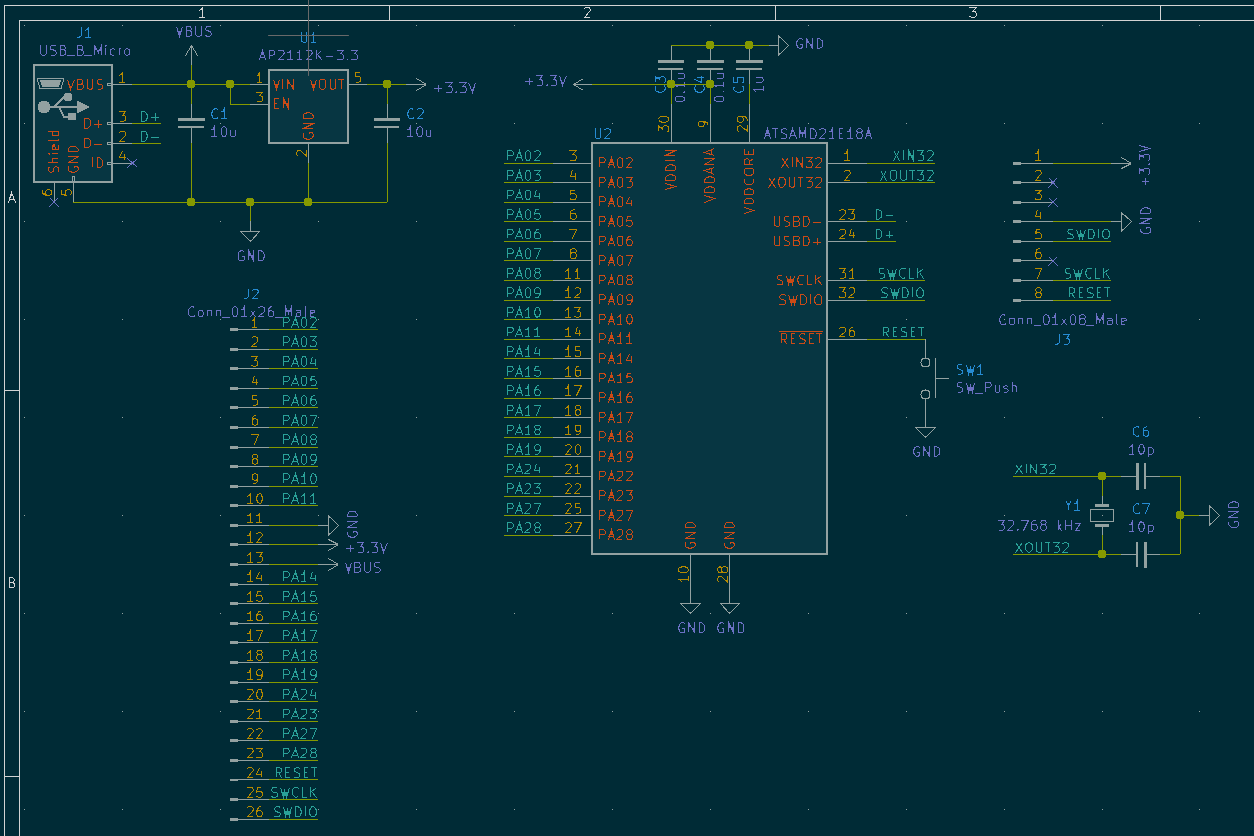Select RESET net label on J2 pin 24
Image resolution: width=1254 pixels, height=836 pixels.
[296, 773]
